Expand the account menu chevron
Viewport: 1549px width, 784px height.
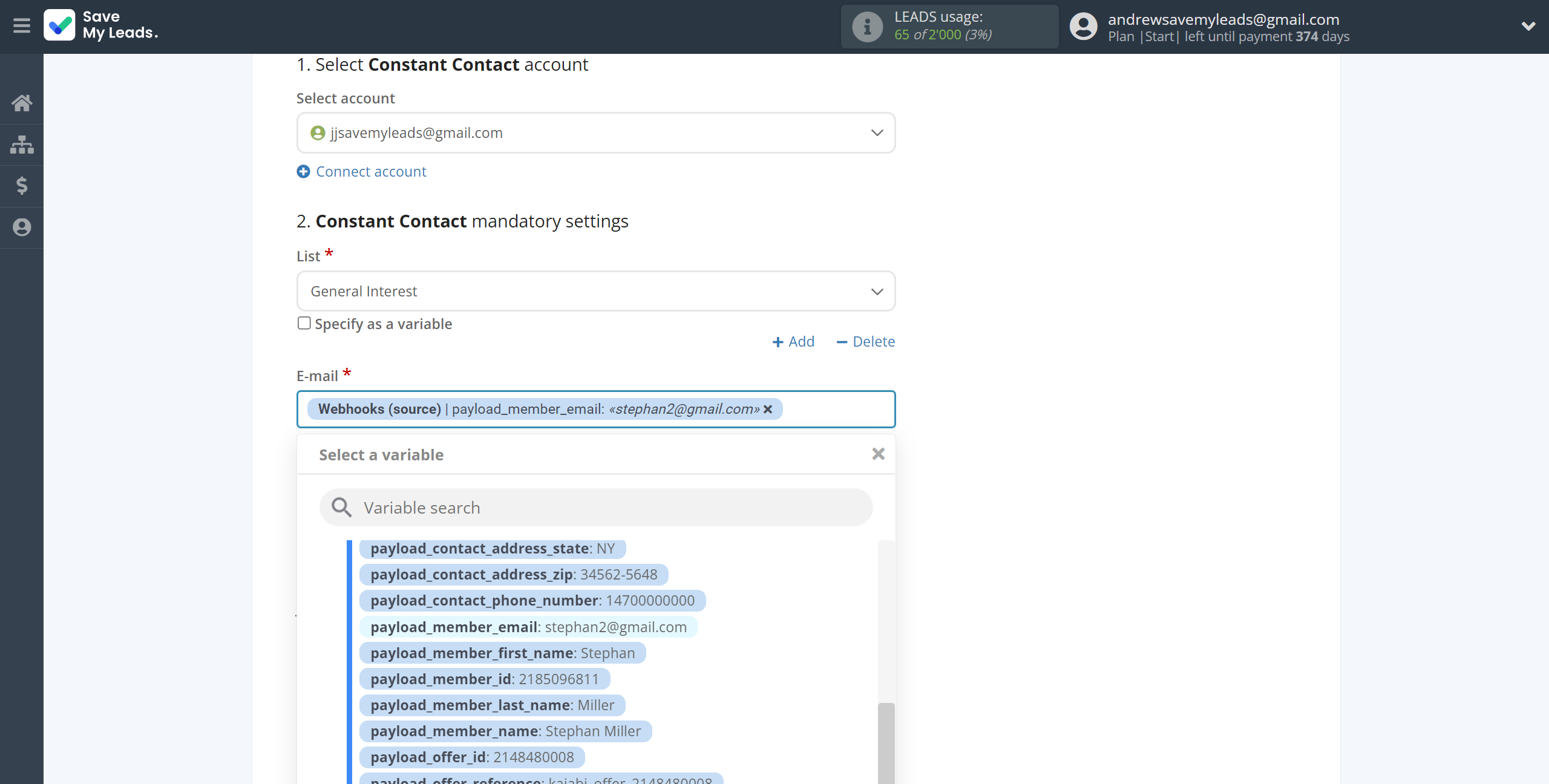click(x=1528, y=26)
